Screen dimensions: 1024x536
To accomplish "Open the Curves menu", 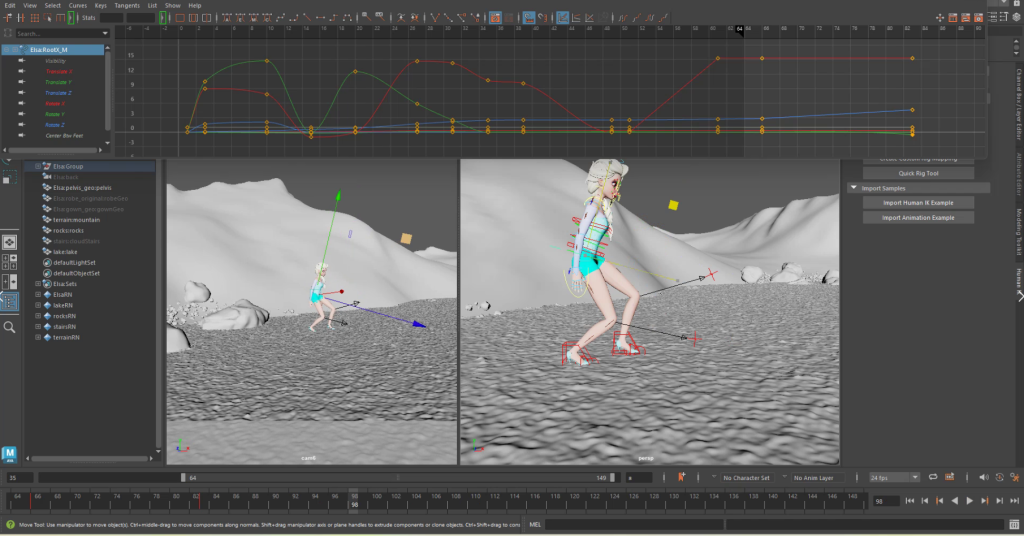I will tap(78, 5).
